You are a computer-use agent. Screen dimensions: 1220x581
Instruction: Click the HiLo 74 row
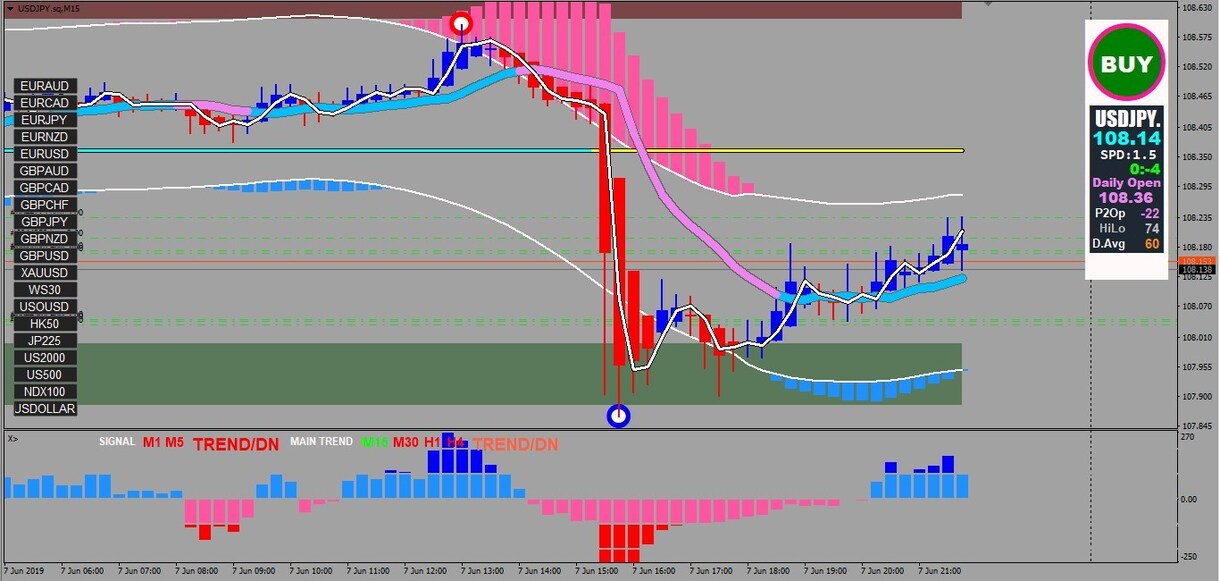(1127, 228)
